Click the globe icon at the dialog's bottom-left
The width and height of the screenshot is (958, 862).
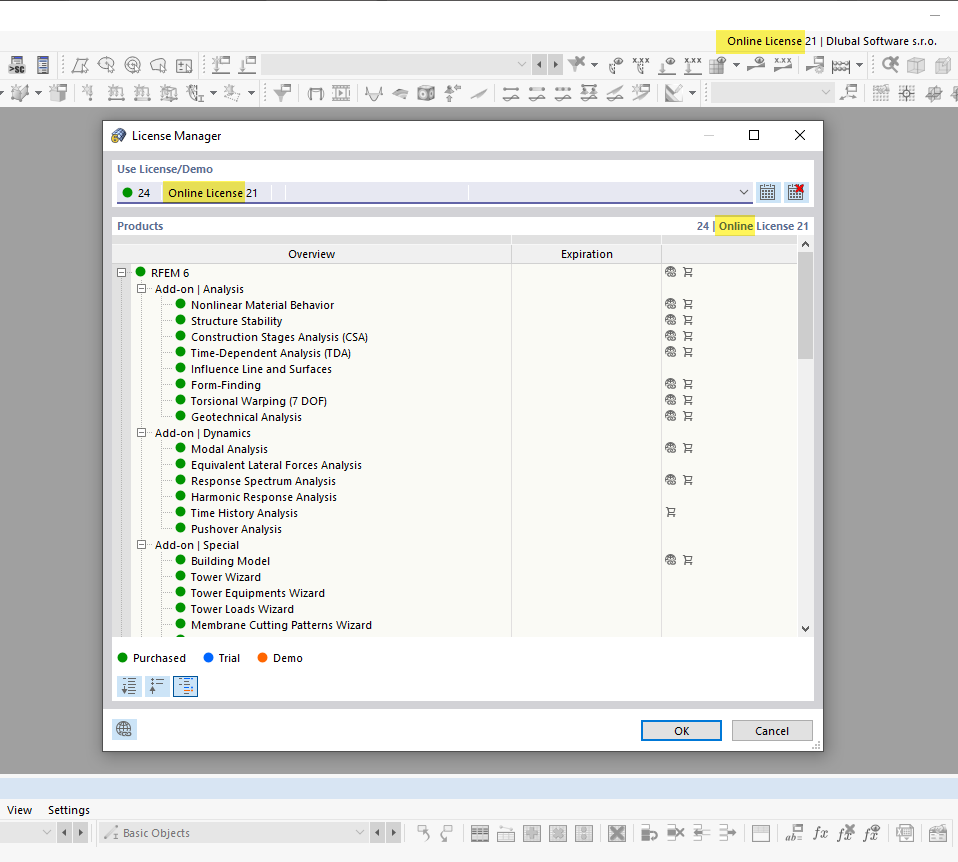[124, 729]
